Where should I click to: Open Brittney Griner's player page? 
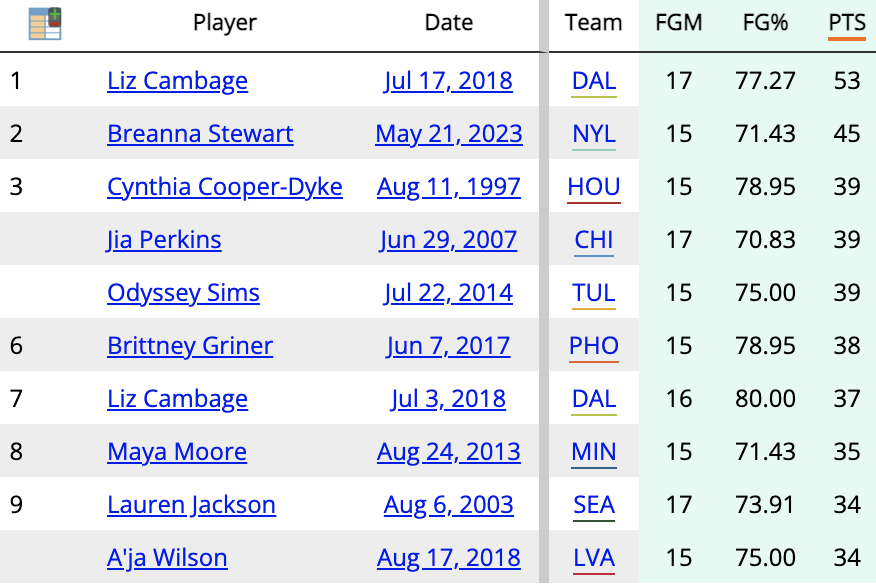(x=190, y=346)
